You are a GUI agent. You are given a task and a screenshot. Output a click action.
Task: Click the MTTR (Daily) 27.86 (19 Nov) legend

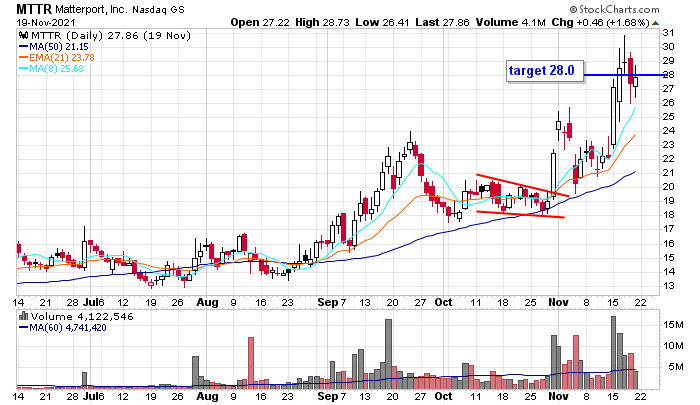point(111,35)
